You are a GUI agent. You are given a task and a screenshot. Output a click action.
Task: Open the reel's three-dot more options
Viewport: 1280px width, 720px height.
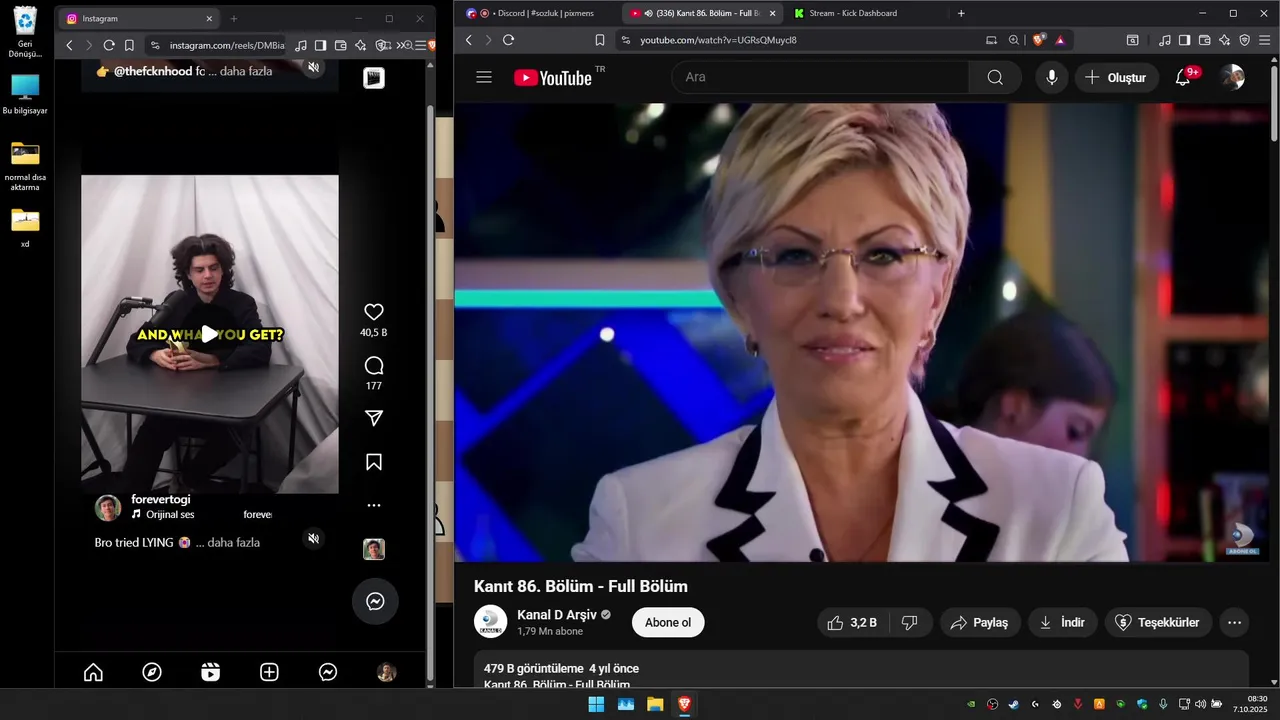[374, 506]
